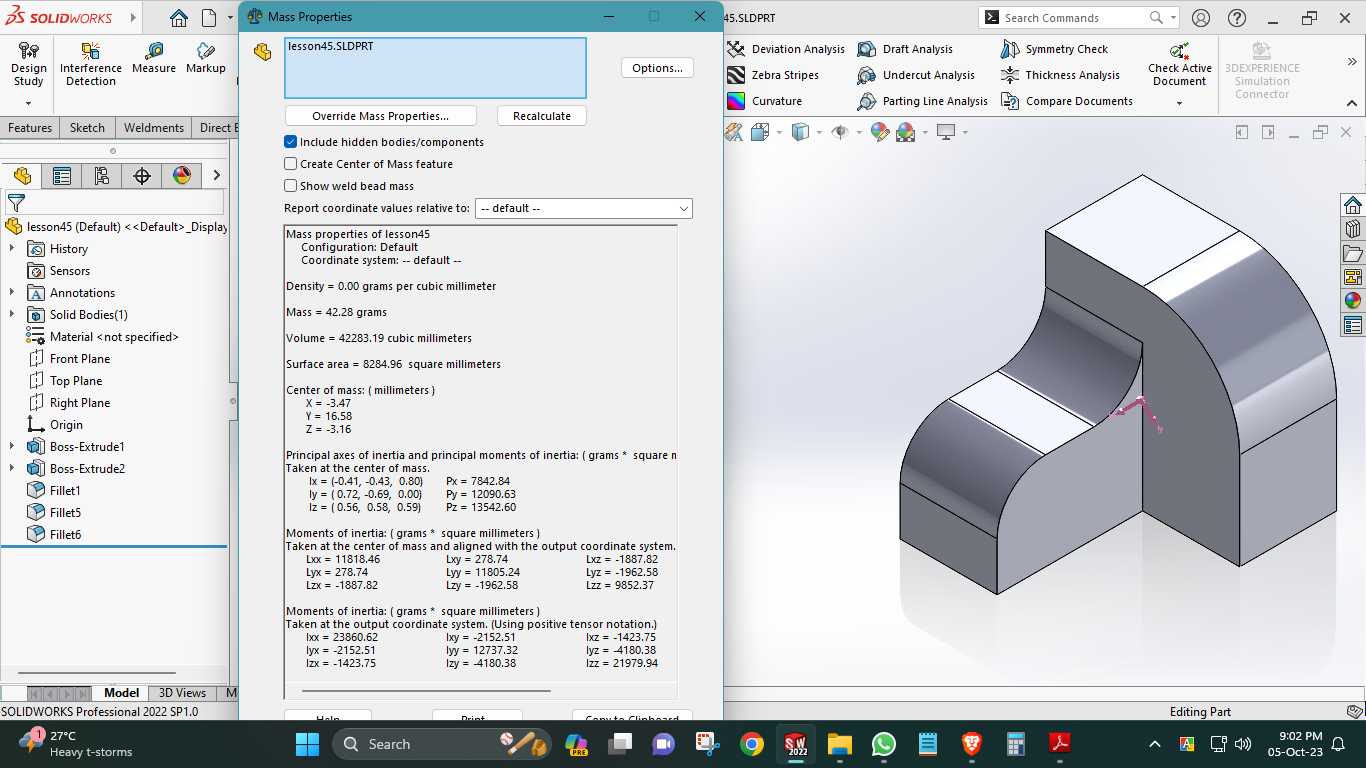Click the Recalculate button
The width and height of the screenshot is (1366, 768).
pos(542,116)
